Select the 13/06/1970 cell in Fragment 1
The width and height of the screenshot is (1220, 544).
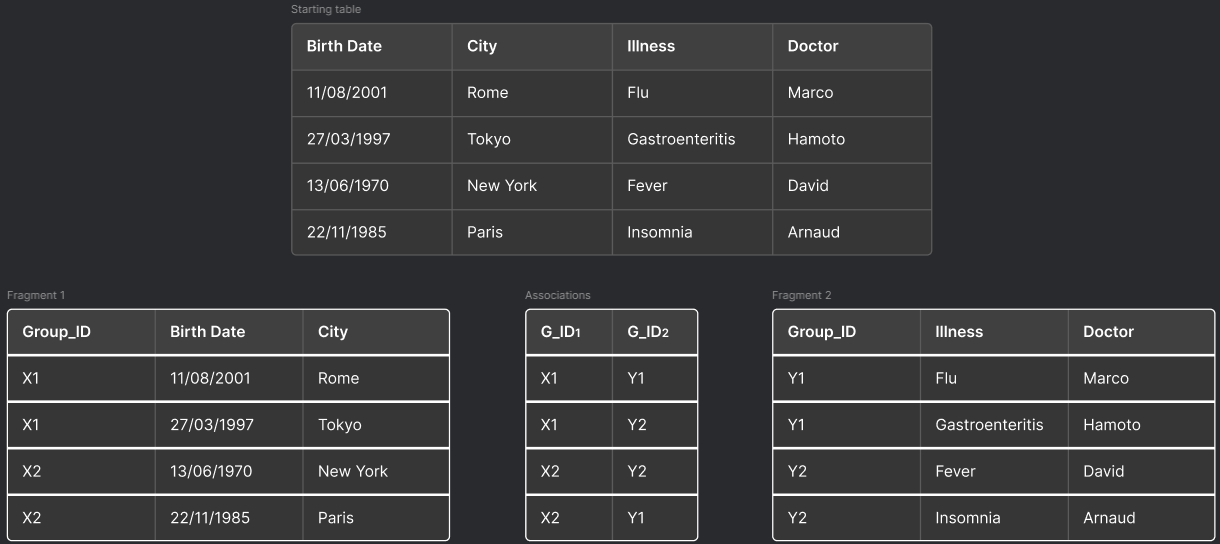(210, 471)
